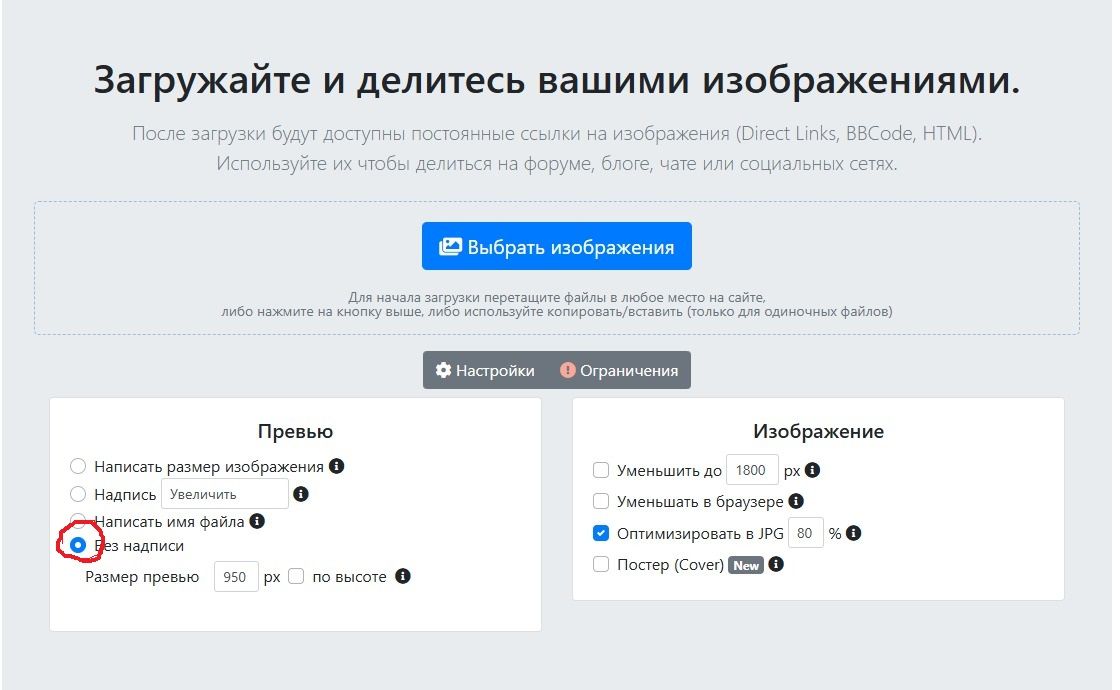Click the JPG quality field showing 80
Image resolution: width=1120 pixels, height=690 pixels.
click(805, 534)
